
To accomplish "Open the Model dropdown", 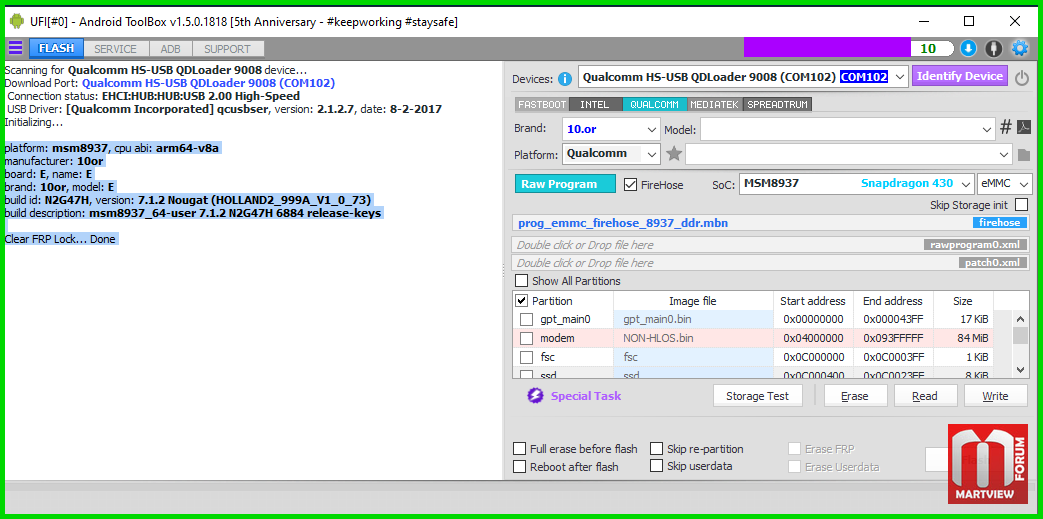I will click(847, 129).
